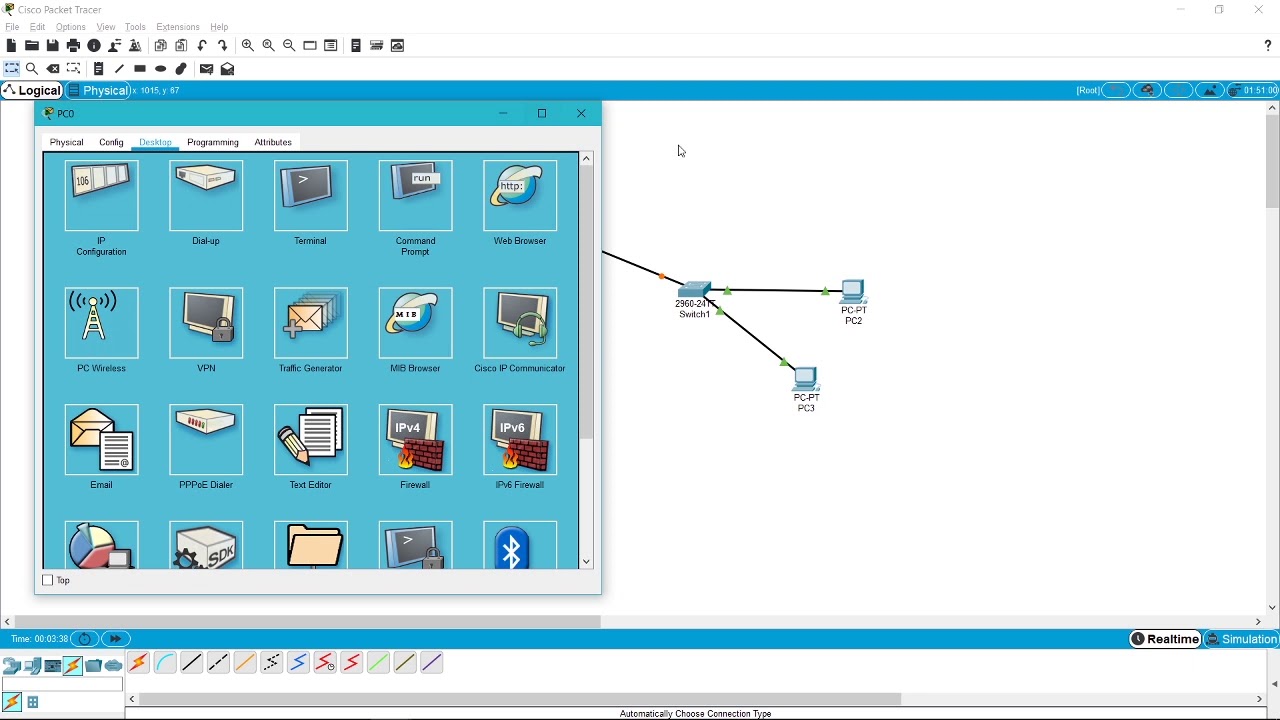Click scroll-up arrow in PC0 Desktop
Screen dimensions: 1280x720
point(587,158)
